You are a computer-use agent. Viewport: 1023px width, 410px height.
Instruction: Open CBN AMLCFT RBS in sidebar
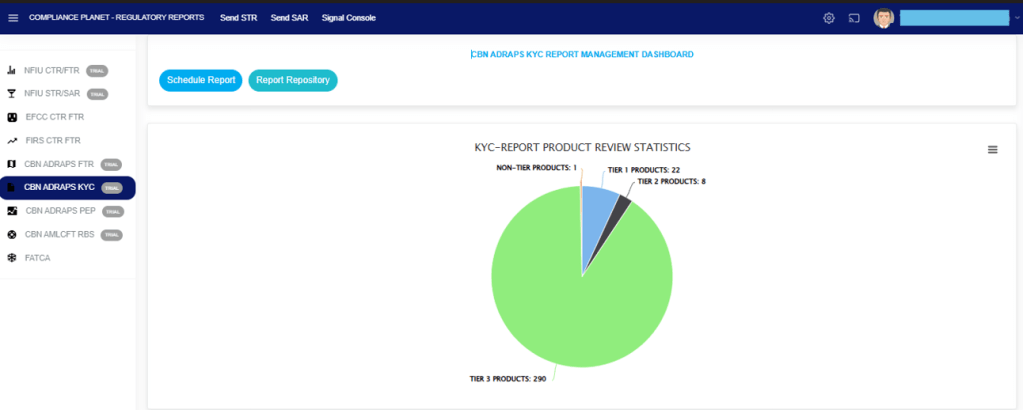(x=58, y=234)
